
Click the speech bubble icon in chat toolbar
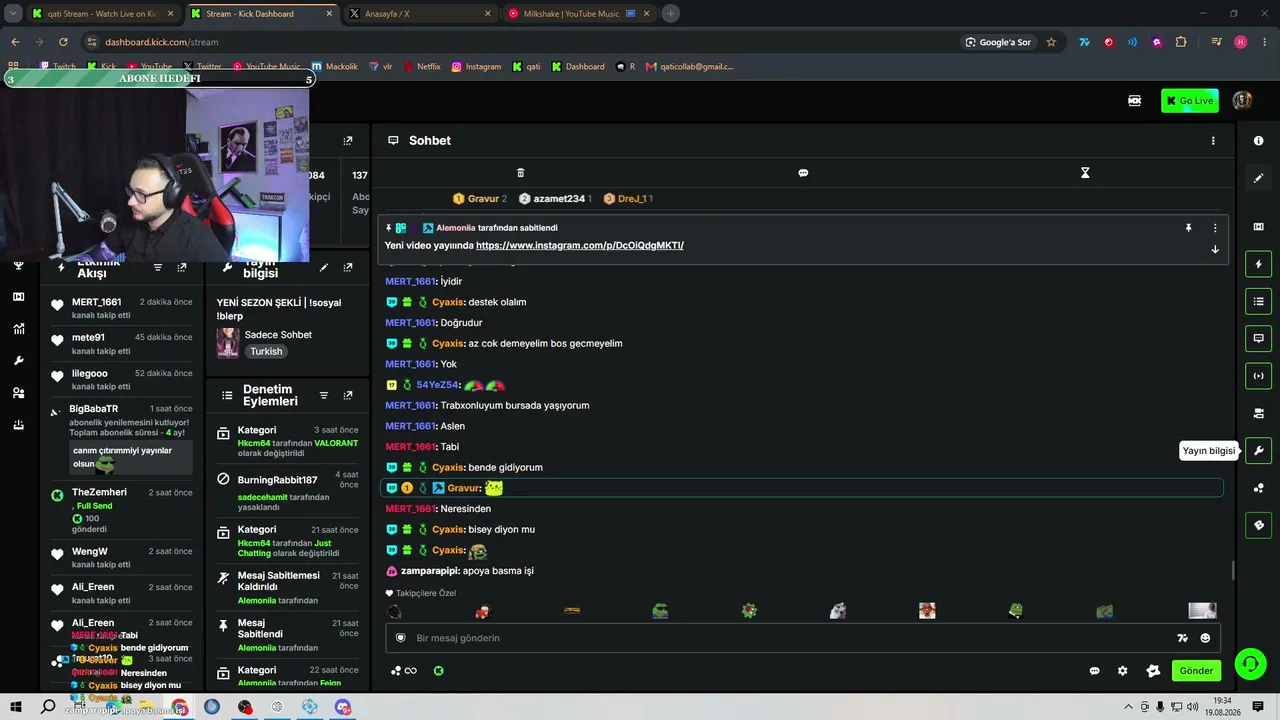click(803, 173)
